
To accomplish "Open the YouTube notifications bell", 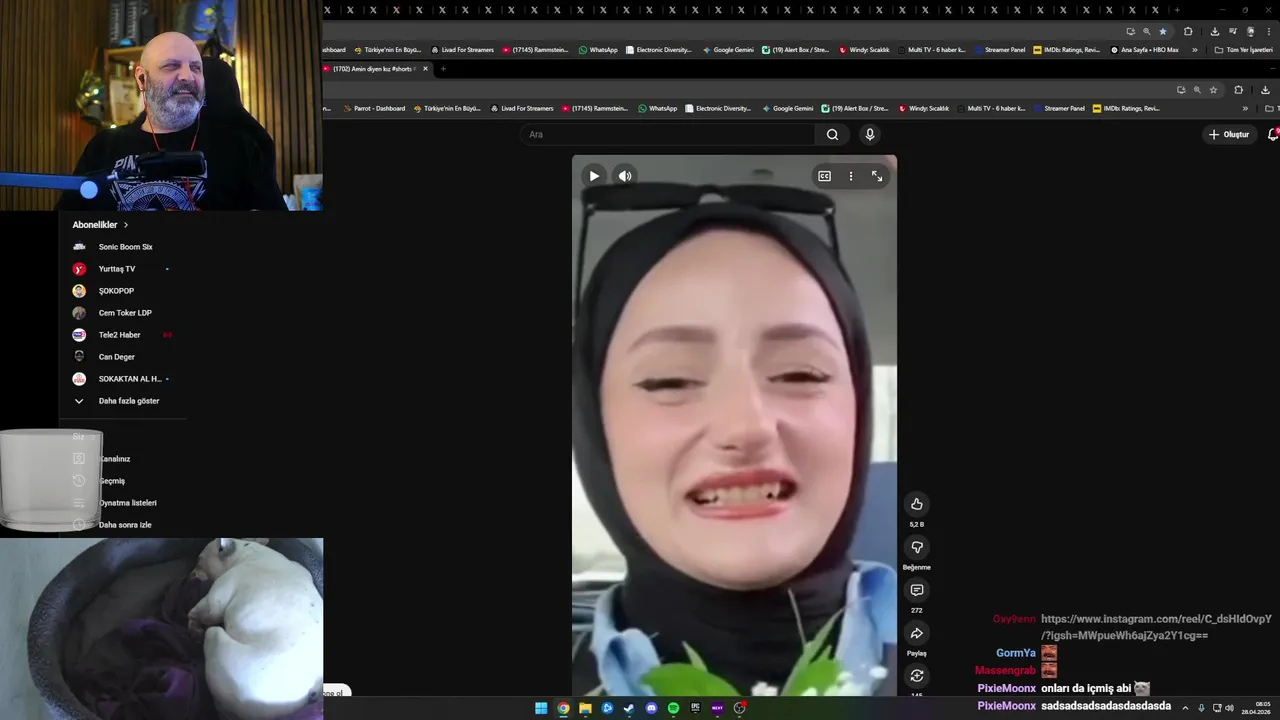I will point(1273,134).
